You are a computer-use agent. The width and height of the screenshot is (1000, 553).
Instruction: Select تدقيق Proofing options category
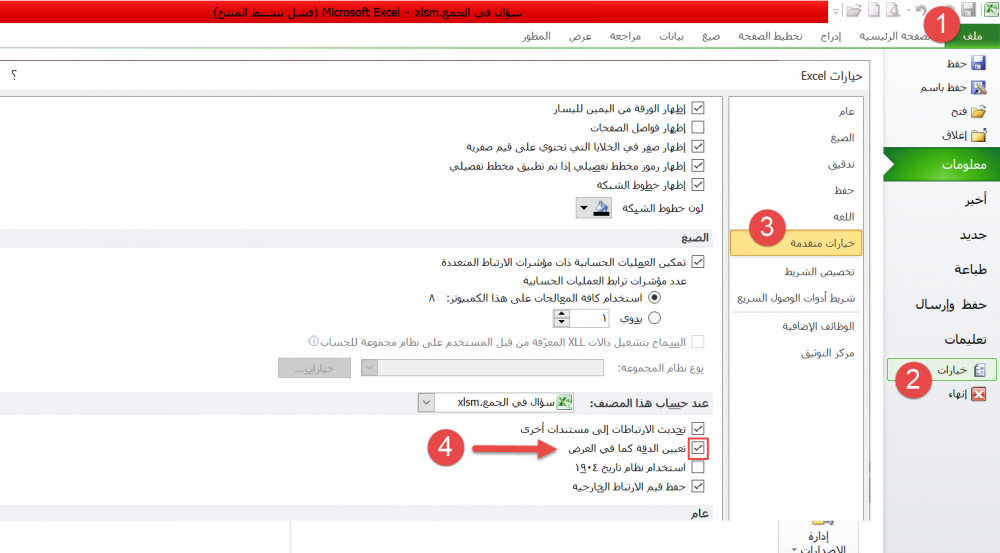click(x=796, y=165)
